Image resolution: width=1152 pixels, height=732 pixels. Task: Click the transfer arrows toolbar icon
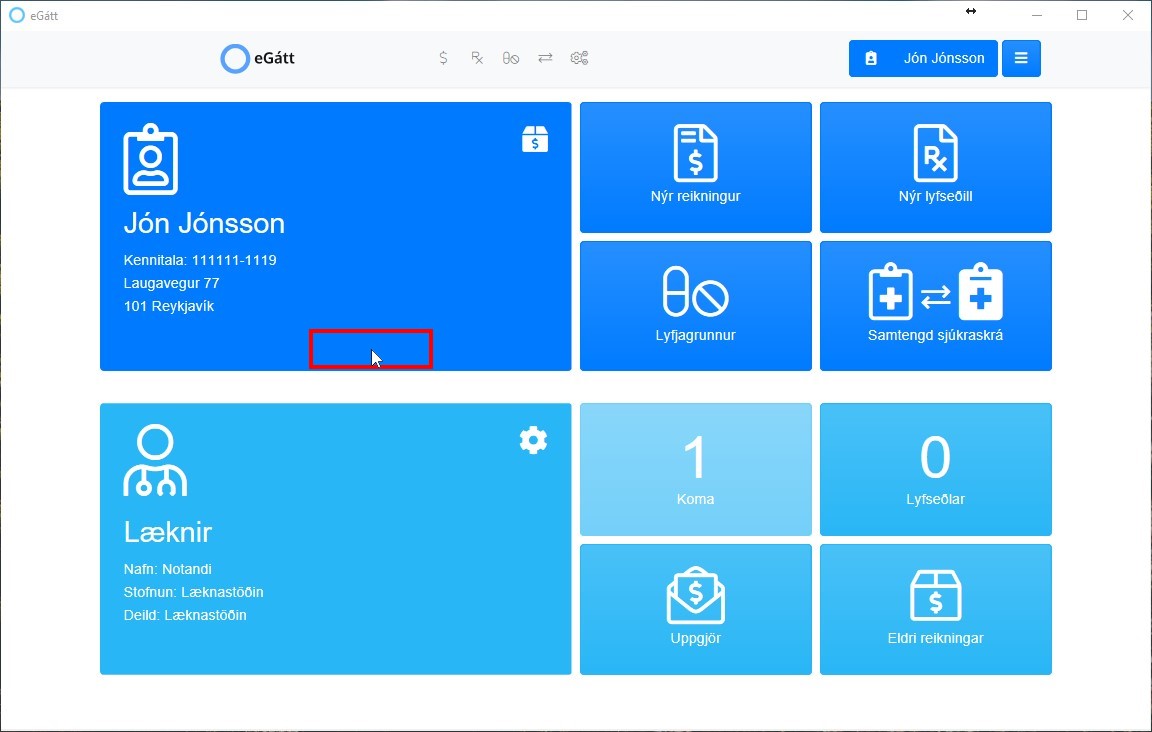click(545, 57)
